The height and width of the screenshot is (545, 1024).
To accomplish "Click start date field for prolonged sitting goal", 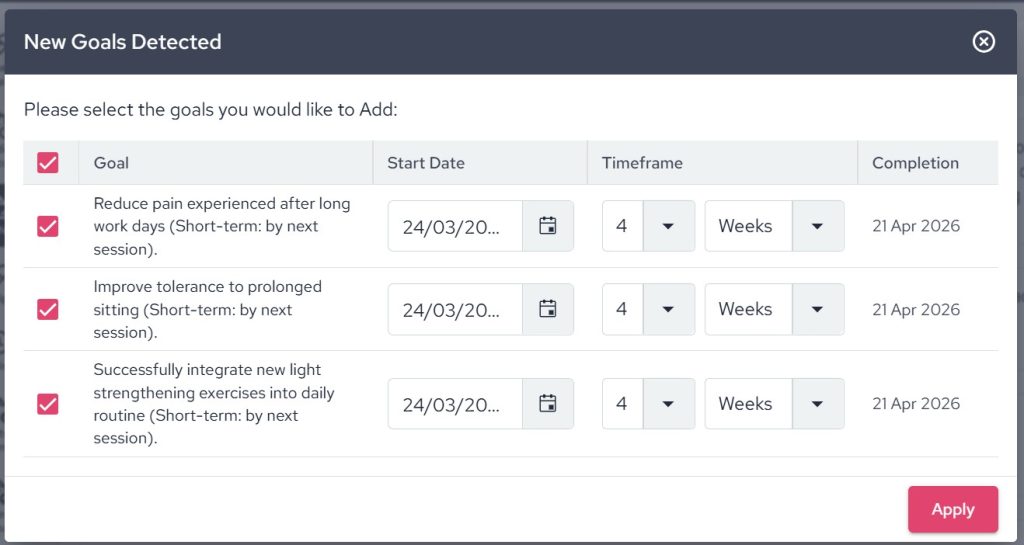I will [x=455, y=309].
